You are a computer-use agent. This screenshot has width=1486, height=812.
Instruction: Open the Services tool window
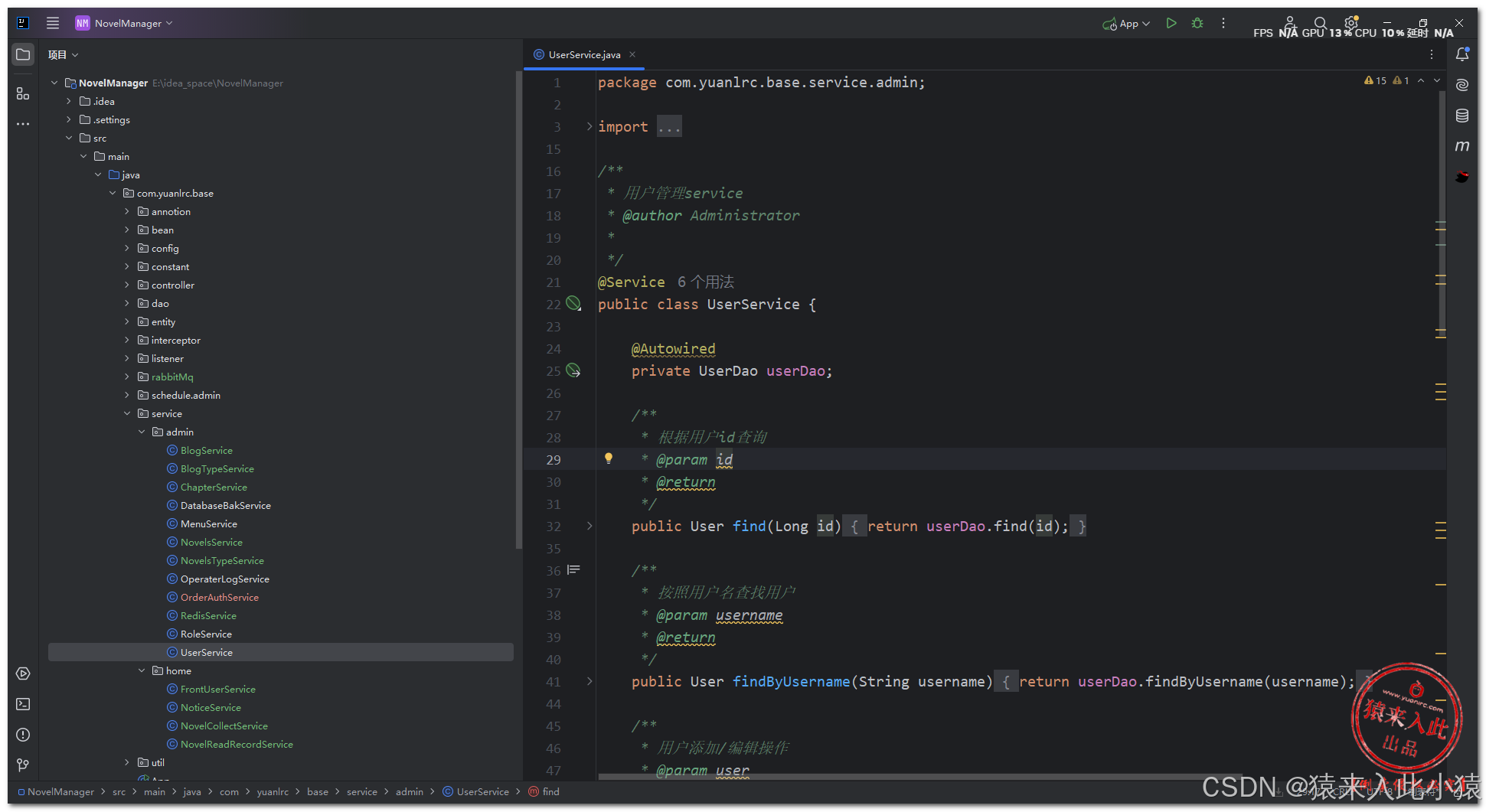[23, 673]
